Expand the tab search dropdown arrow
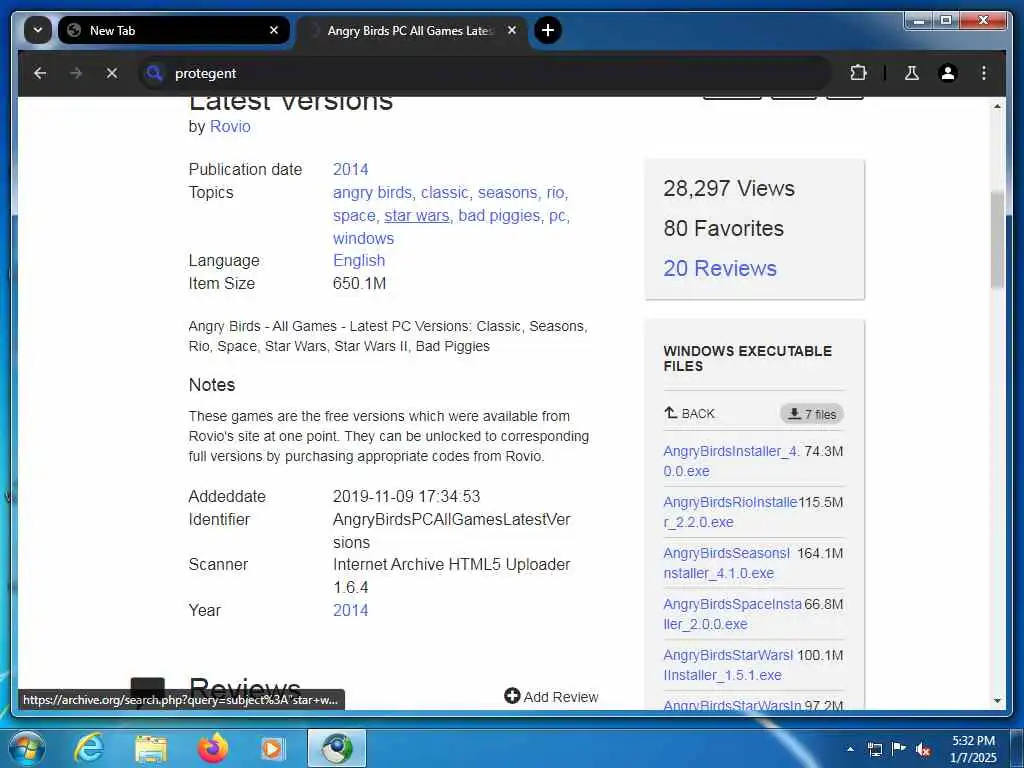Screen dimensions: 1024x768 [x=38, y=30]
